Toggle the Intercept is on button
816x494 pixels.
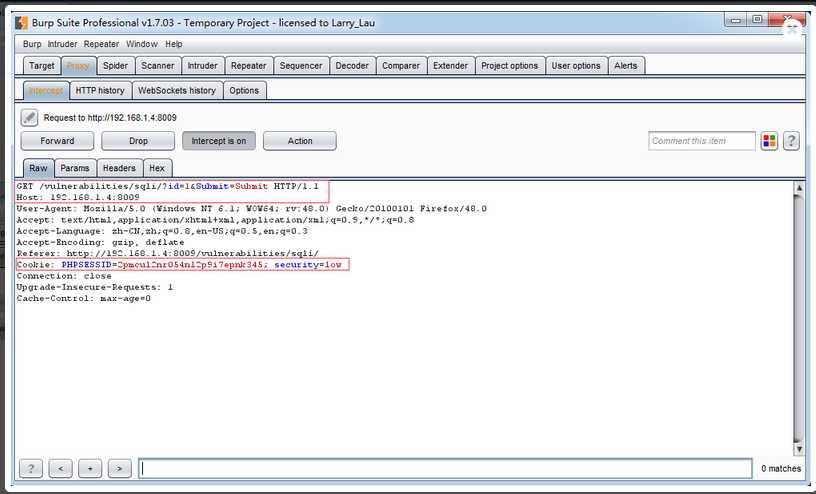click(x=219, y=141)
